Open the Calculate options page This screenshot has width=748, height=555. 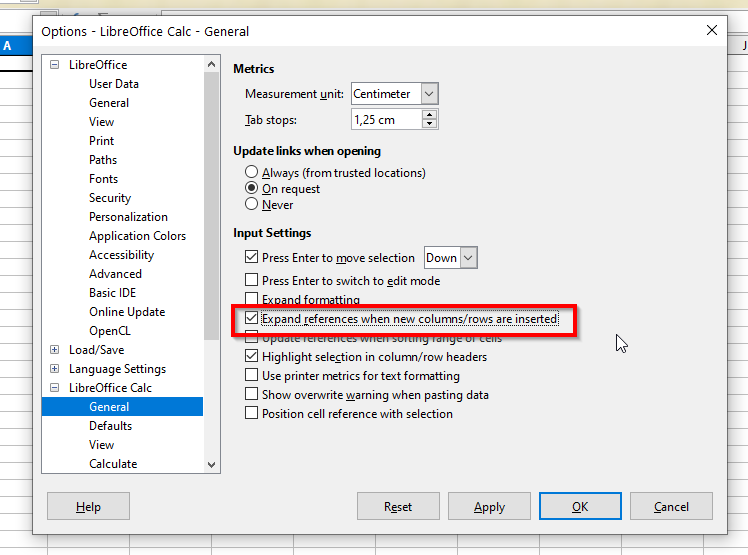(113, 464)
